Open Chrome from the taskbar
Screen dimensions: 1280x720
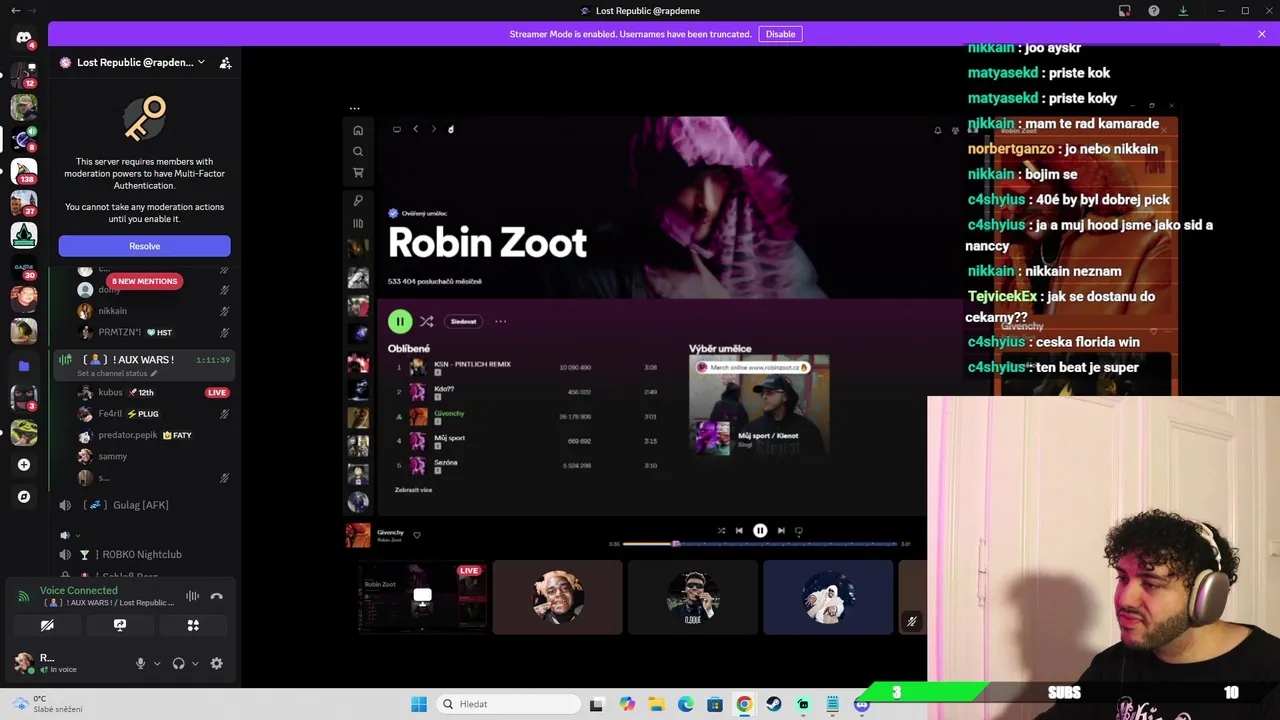(744, 704)
